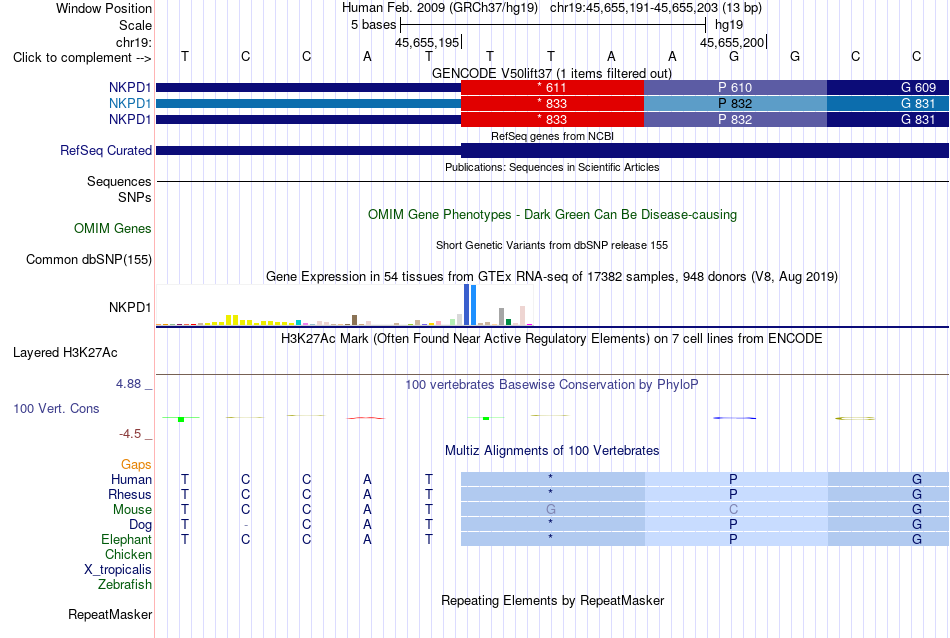Screen dimensions: 950x638
Task: Click the 4.88 PhyloP scale value
Action: pyautogui.click(x=128, y=384)
